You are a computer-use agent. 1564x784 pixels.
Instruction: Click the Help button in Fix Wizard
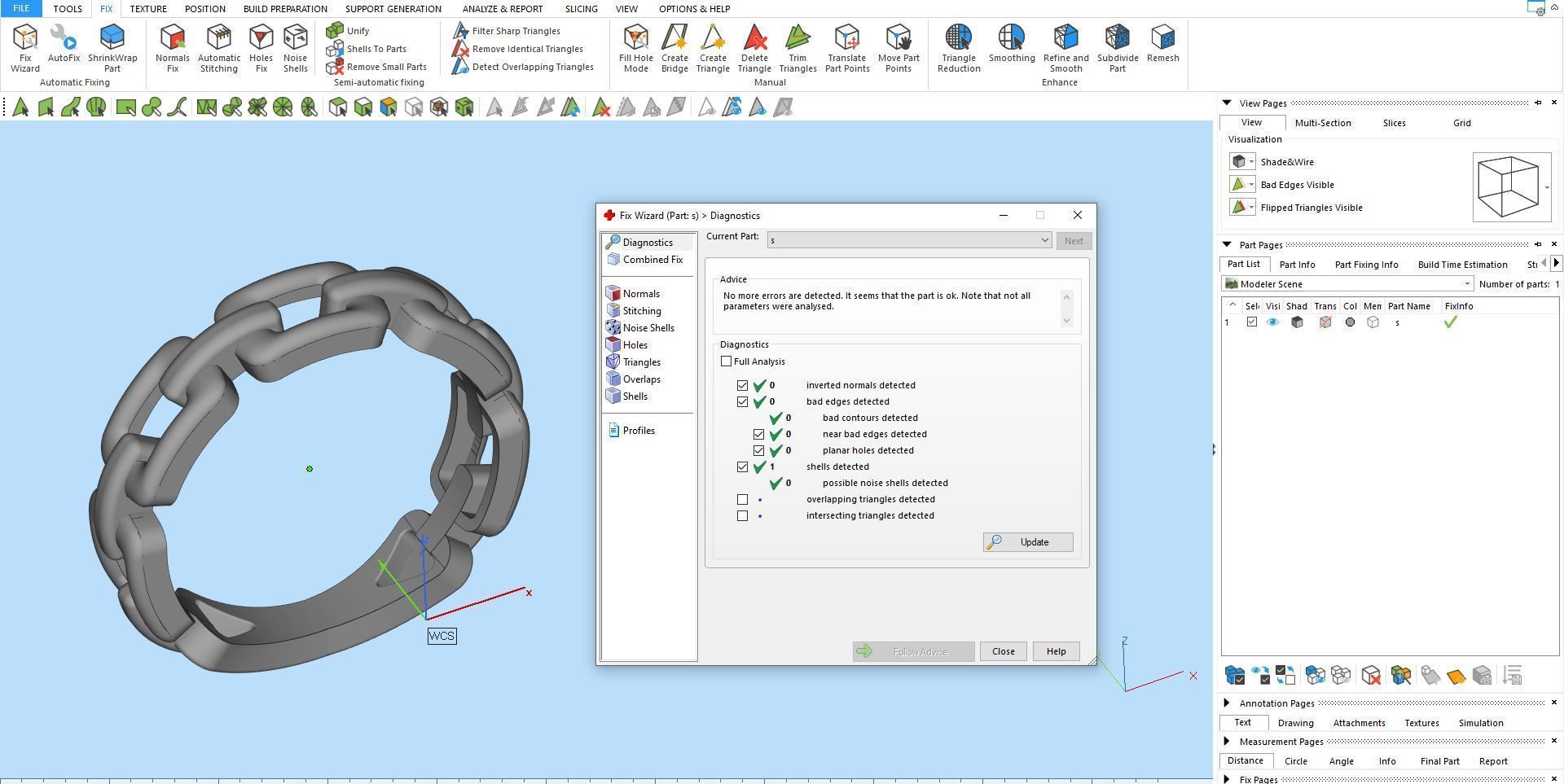coord(1056,651)
